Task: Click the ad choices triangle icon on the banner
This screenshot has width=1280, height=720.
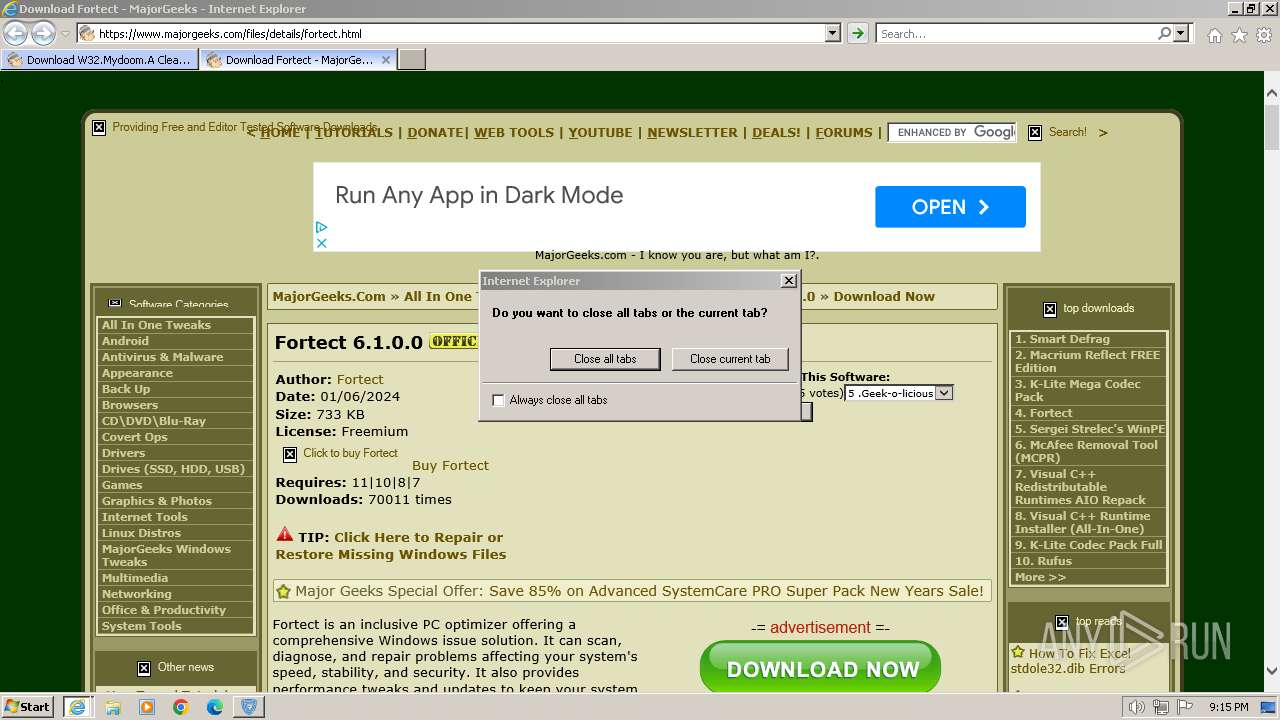Action: click(x=322, y=228)
